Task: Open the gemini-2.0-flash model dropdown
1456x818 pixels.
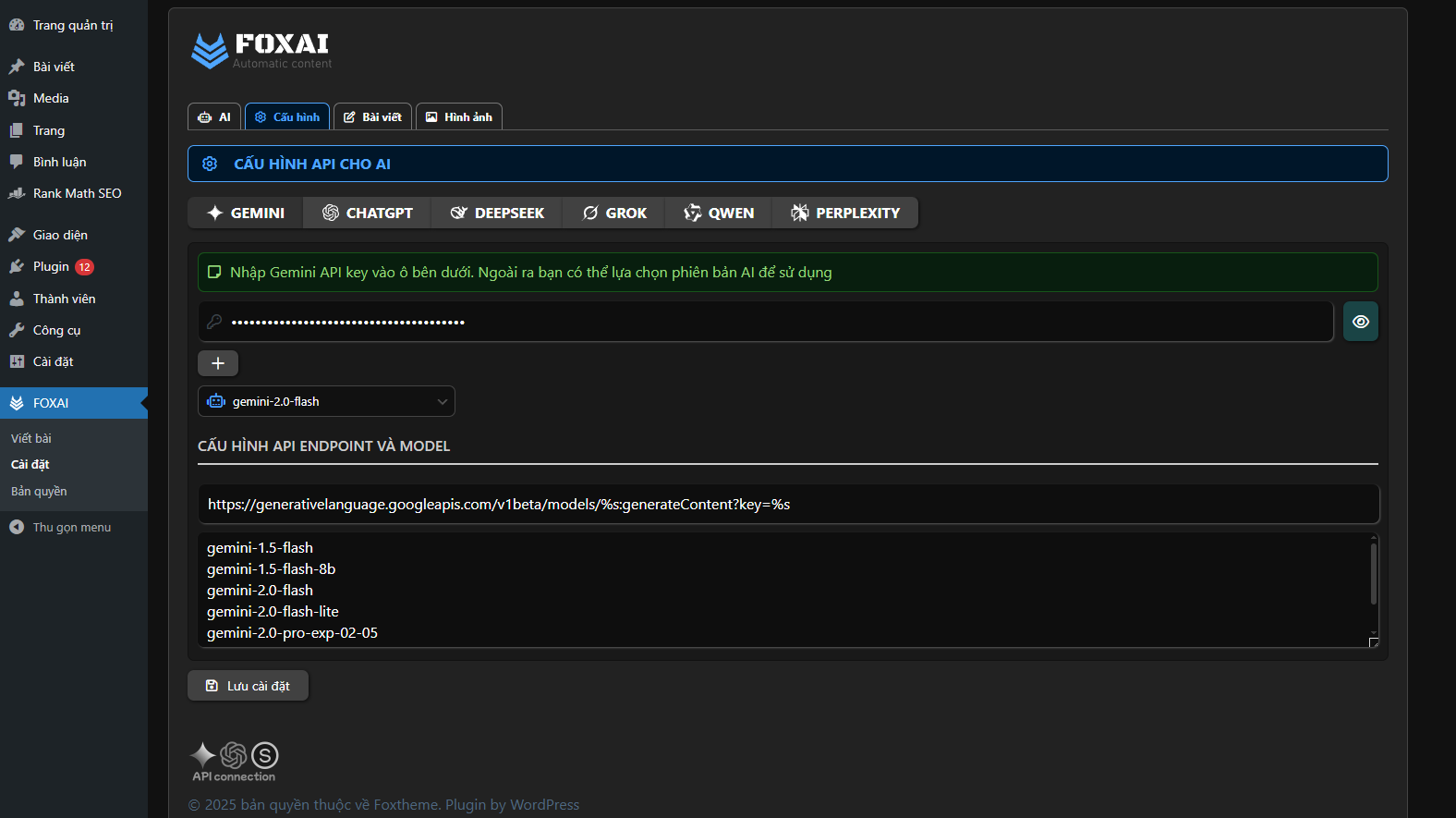Action: pos(326,401)
